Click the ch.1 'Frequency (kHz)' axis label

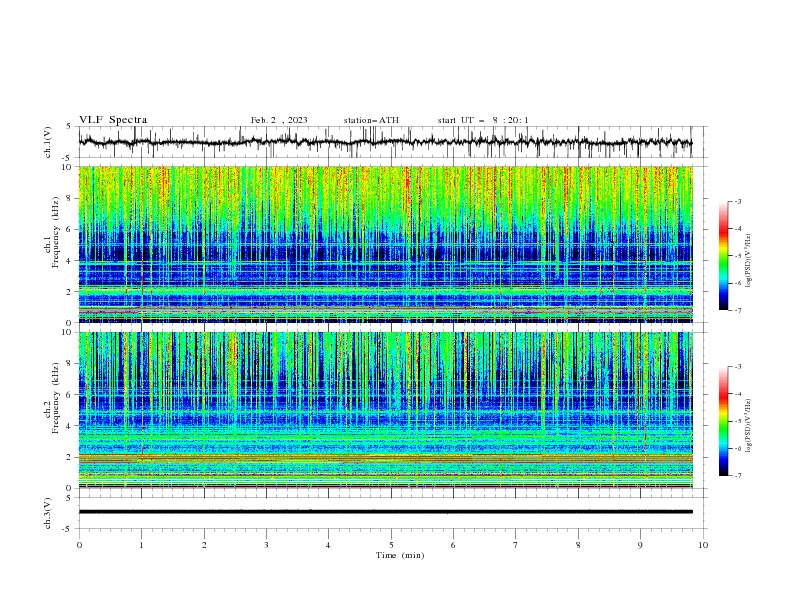click(x=56, y=232)
